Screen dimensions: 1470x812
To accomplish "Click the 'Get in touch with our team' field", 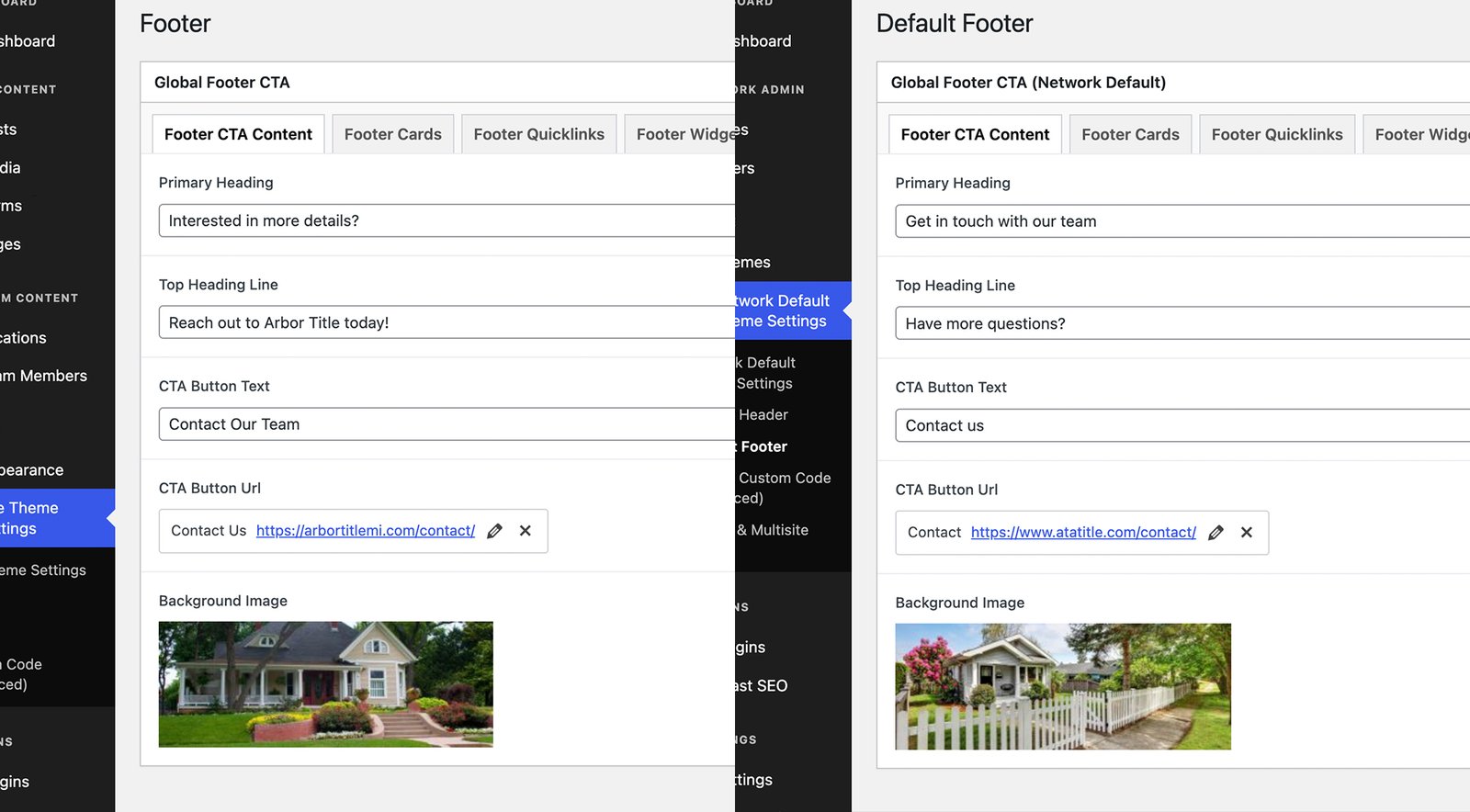I will click(x=1181, y=221).
